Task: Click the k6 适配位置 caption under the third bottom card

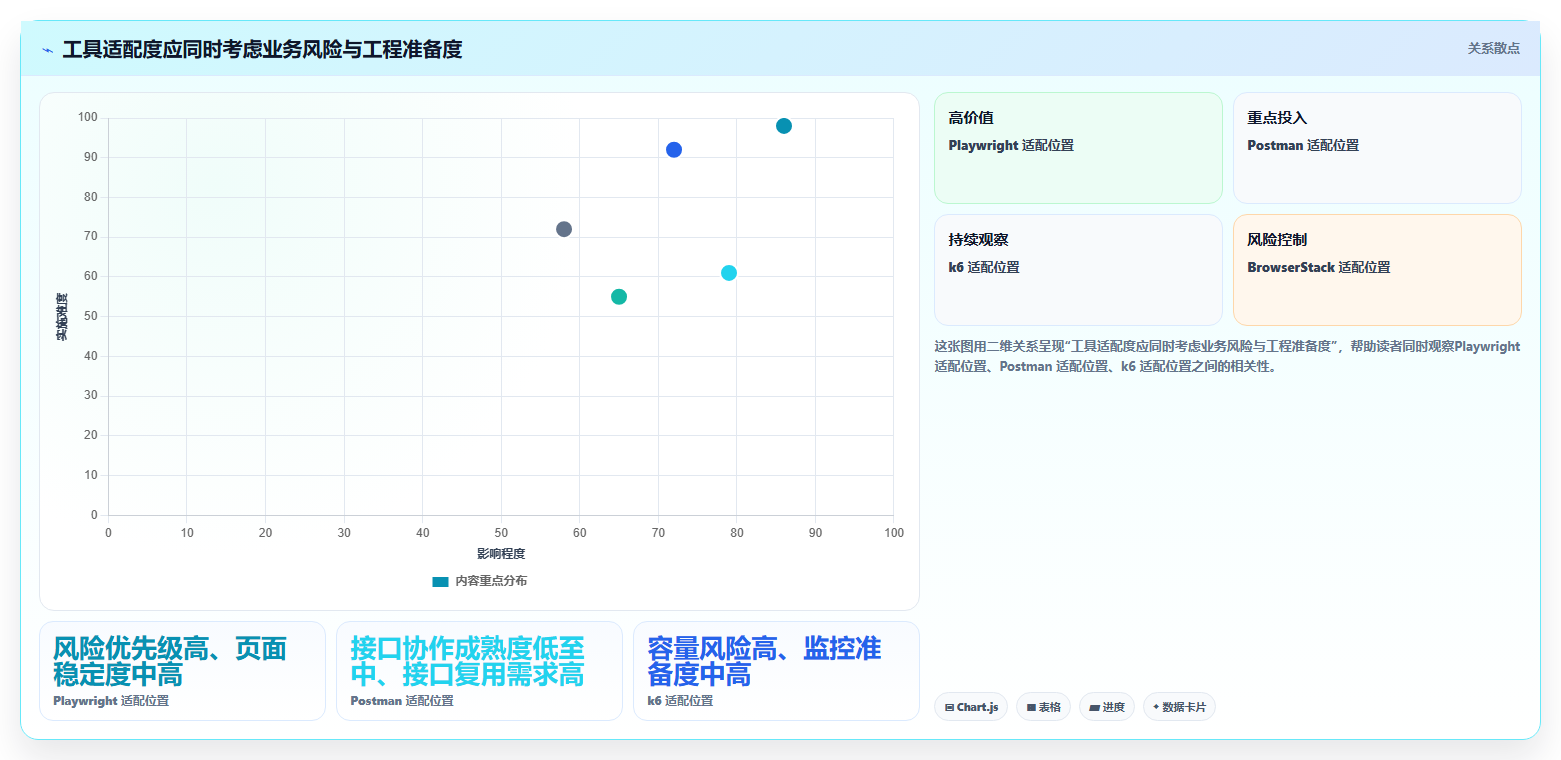Action: pos(680,701)
